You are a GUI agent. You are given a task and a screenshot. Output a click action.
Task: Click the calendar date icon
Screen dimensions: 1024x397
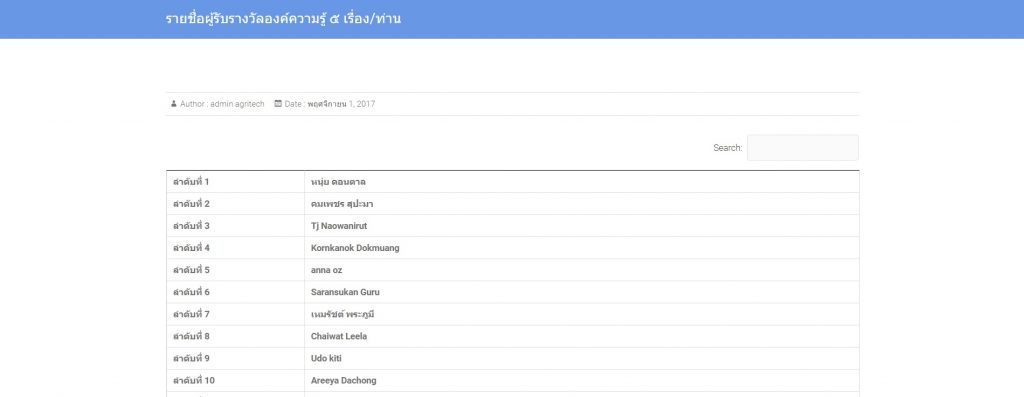[278, 104]
